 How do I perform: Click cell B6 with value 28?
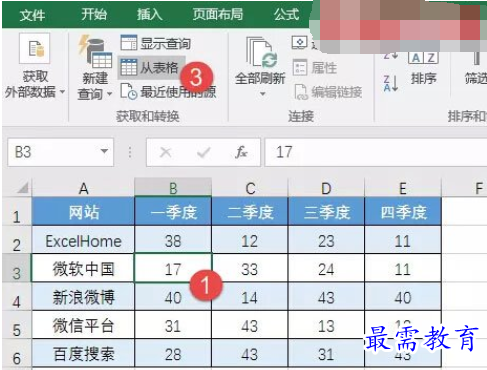(173, 353)
